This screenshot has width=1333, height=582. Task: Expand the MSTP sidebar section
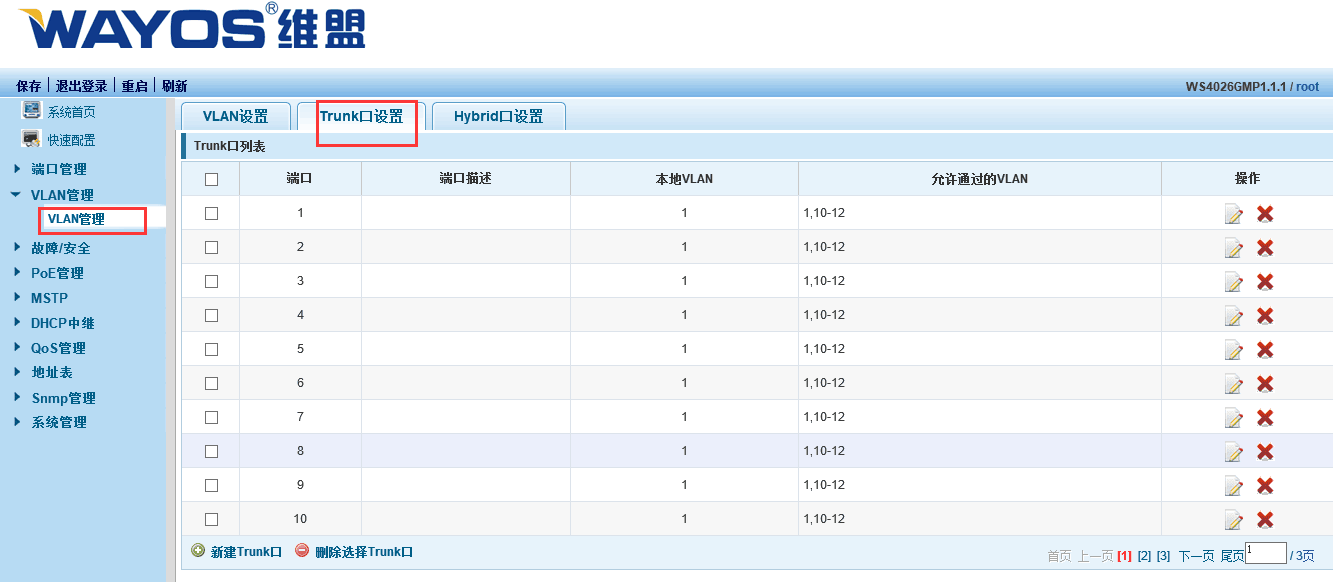[x=49, y=298]
